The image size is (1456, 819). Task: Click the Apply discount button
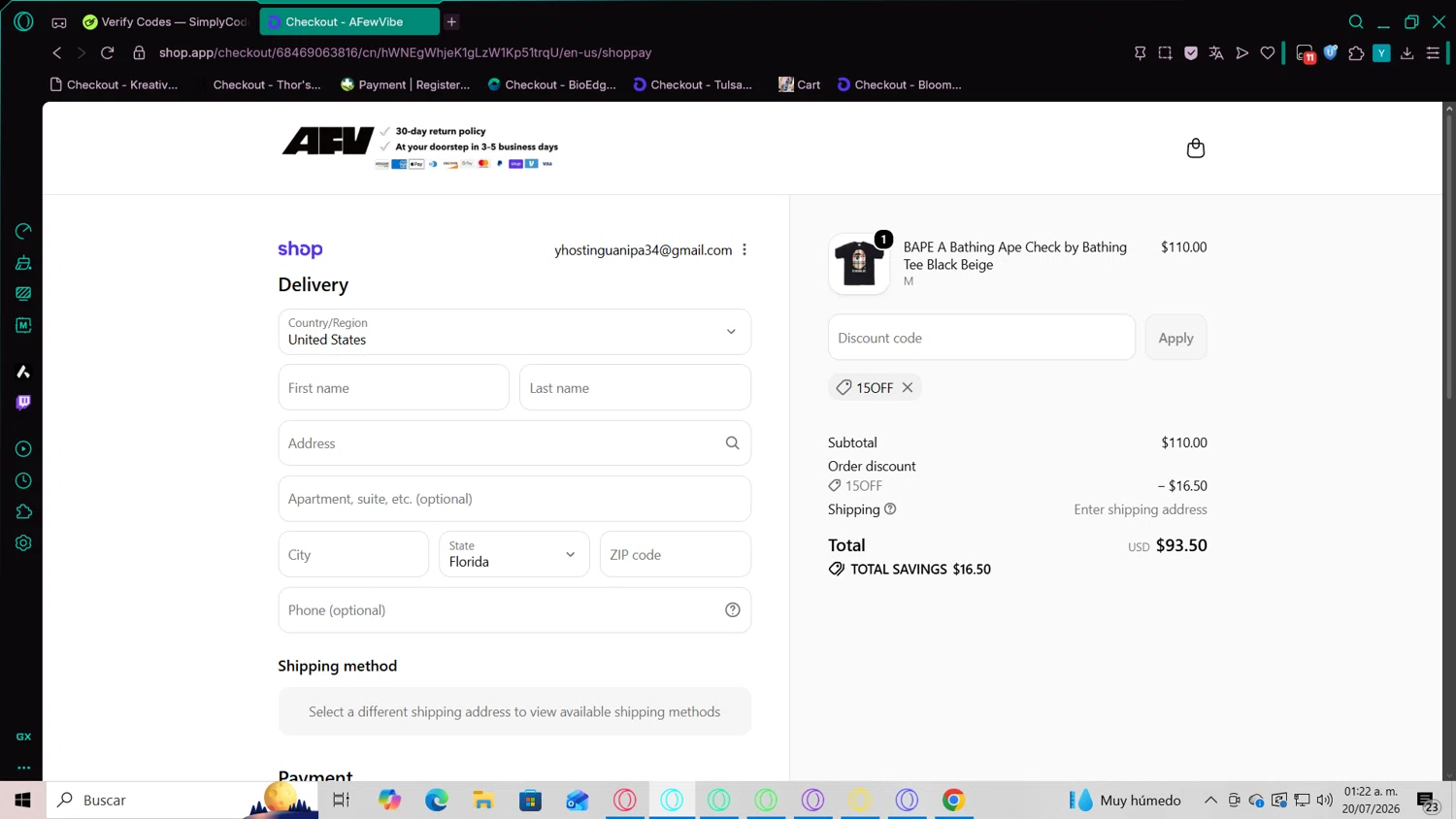[1175, 338]
